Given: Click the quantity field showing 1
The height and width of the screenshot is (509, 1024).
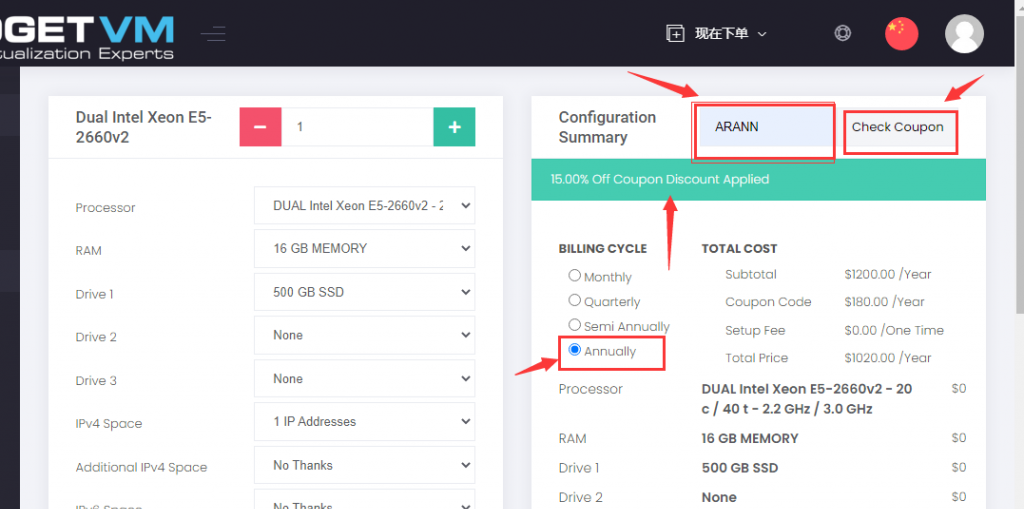Looking at the screenshot, I should (x=357, y=127).
